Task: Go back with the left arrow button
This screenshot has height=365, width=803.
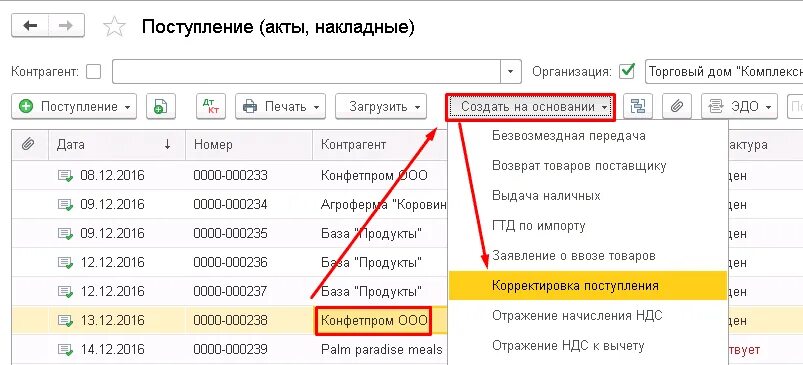Action: point(30,26)
